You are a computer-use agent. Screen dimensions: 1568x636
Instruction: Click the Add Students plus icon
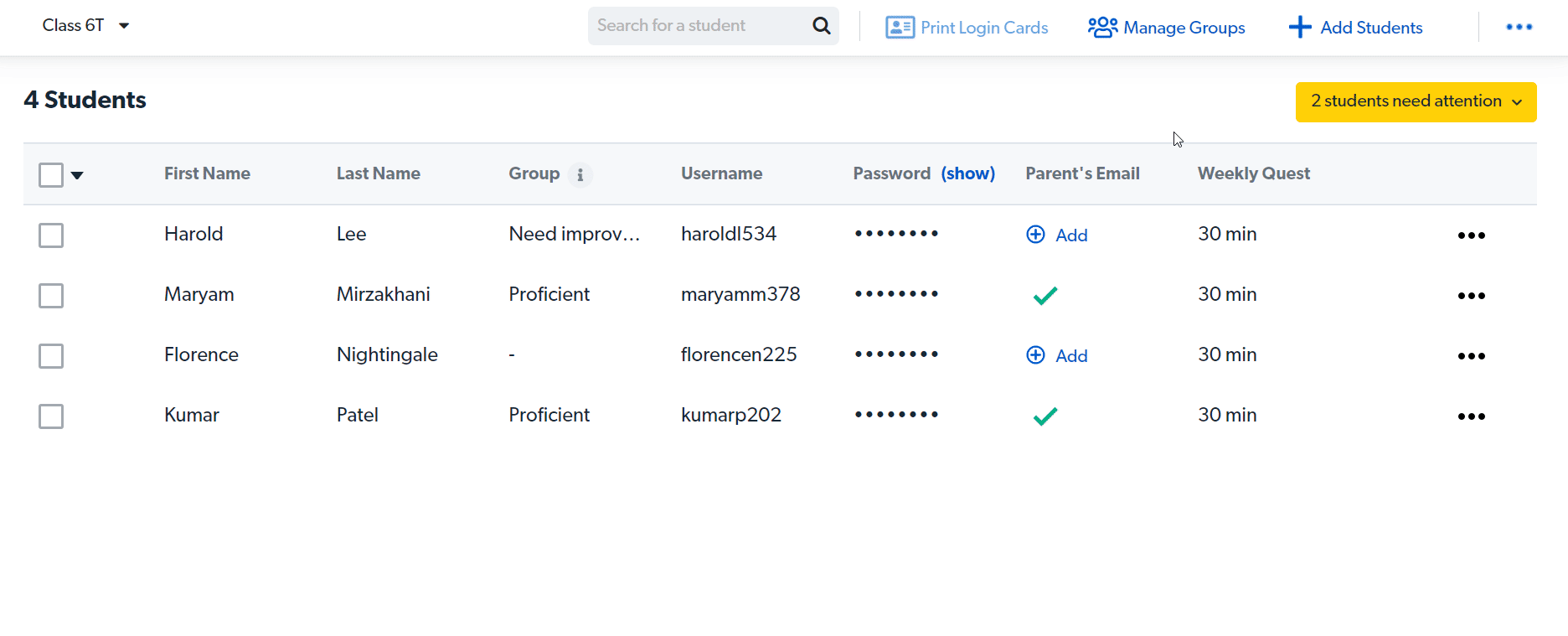(x=1299, y=28)
